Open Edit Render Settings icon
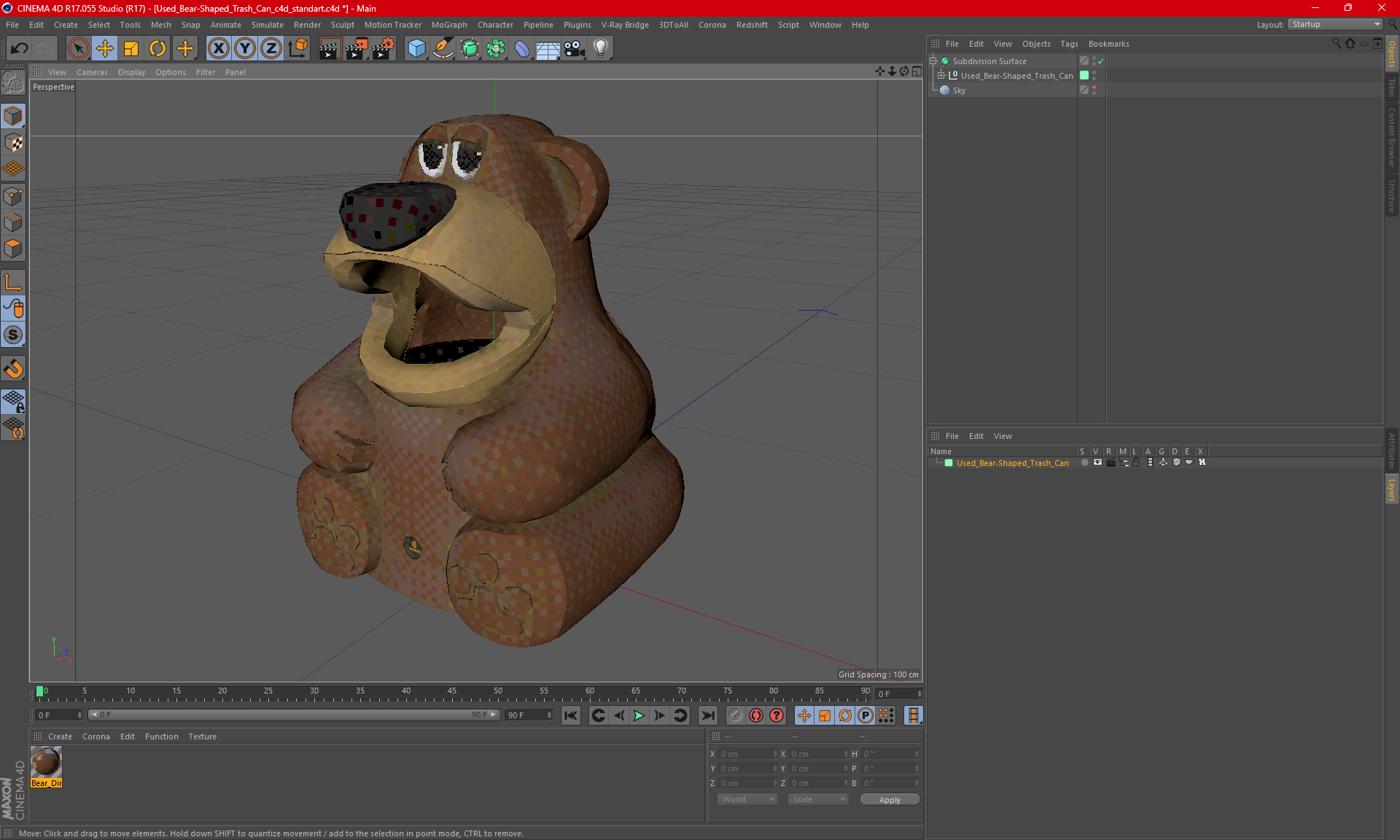 coord(384,49)
